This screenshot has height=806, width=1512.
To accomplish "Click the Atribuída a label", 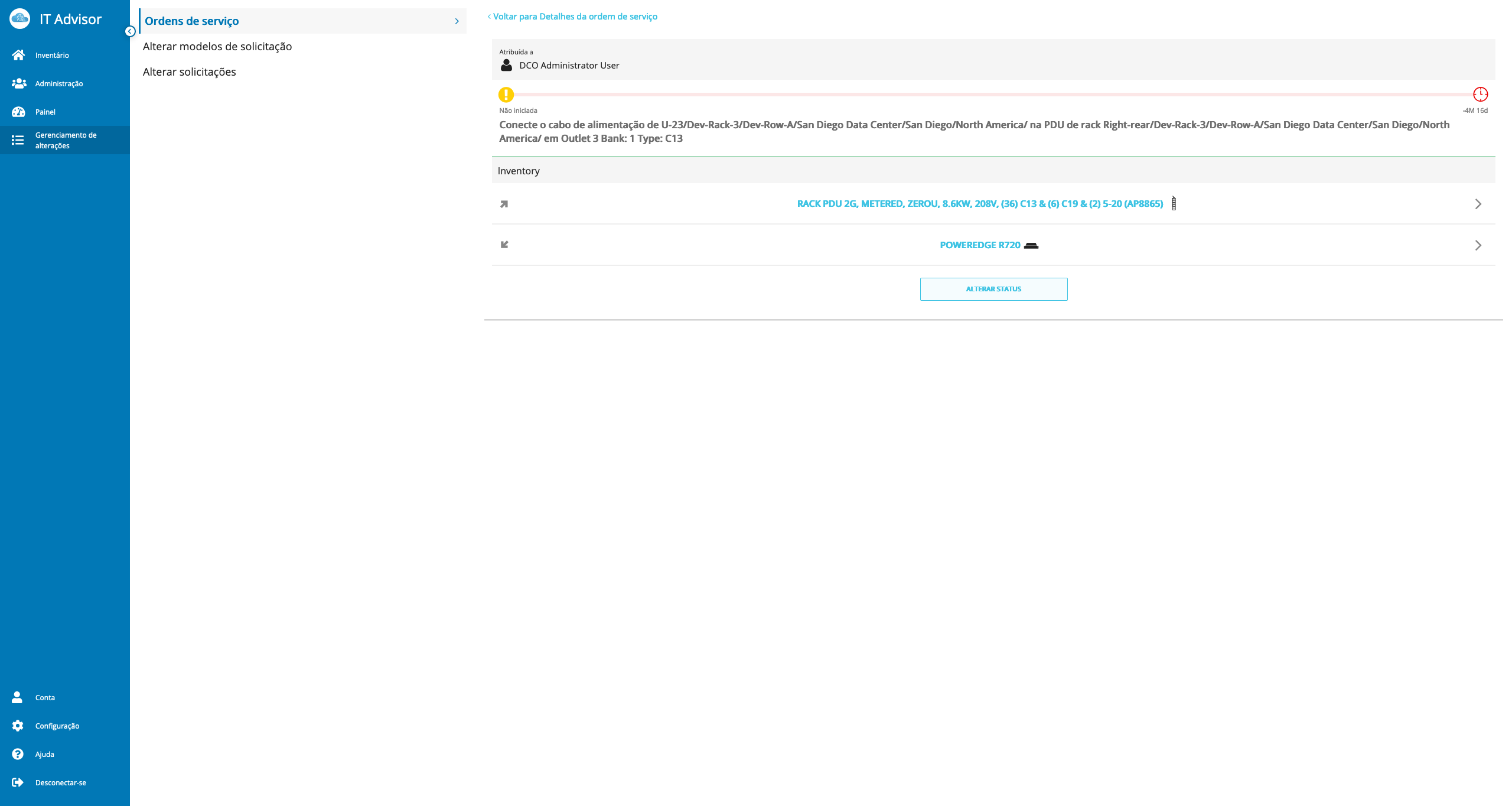I will (x=516, y=52).
